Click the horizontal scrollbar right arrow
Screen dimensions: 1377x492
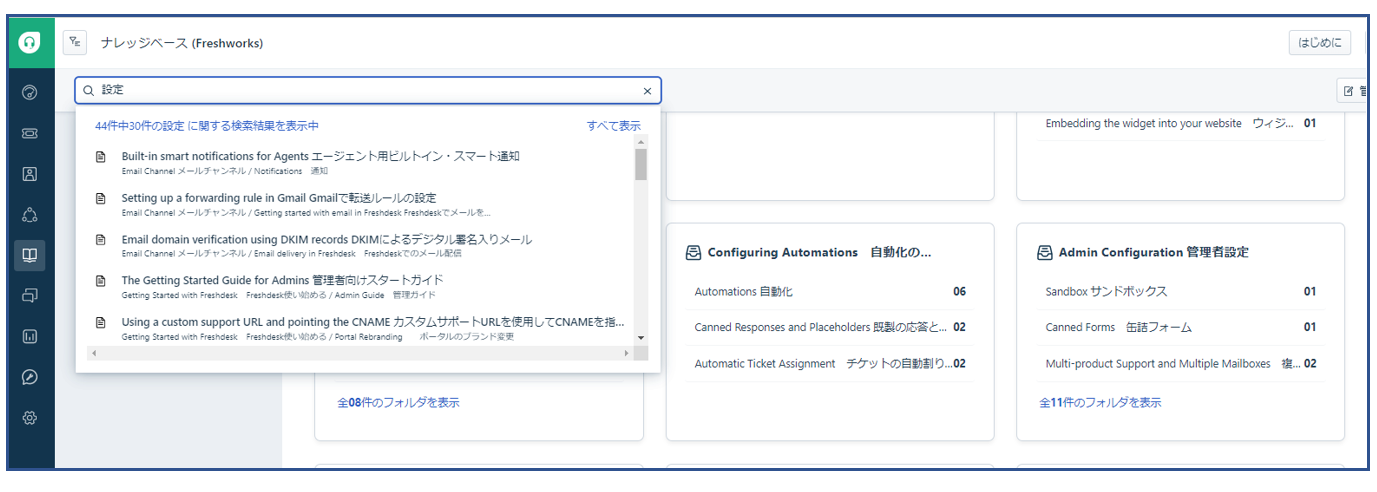click(627, 353)
